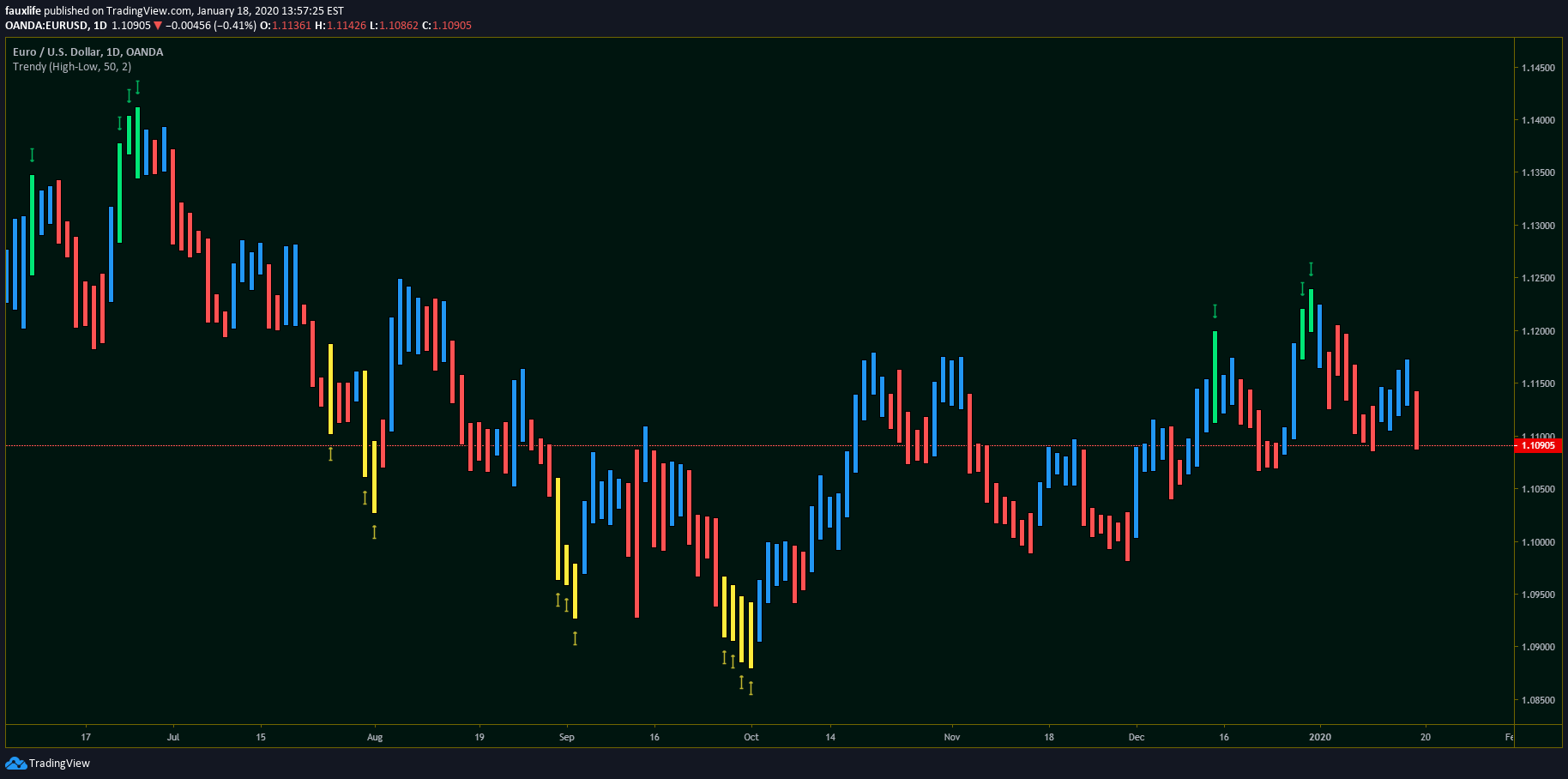
Task: Click the 1.12500 price axis label
Action: [1538, 278]
